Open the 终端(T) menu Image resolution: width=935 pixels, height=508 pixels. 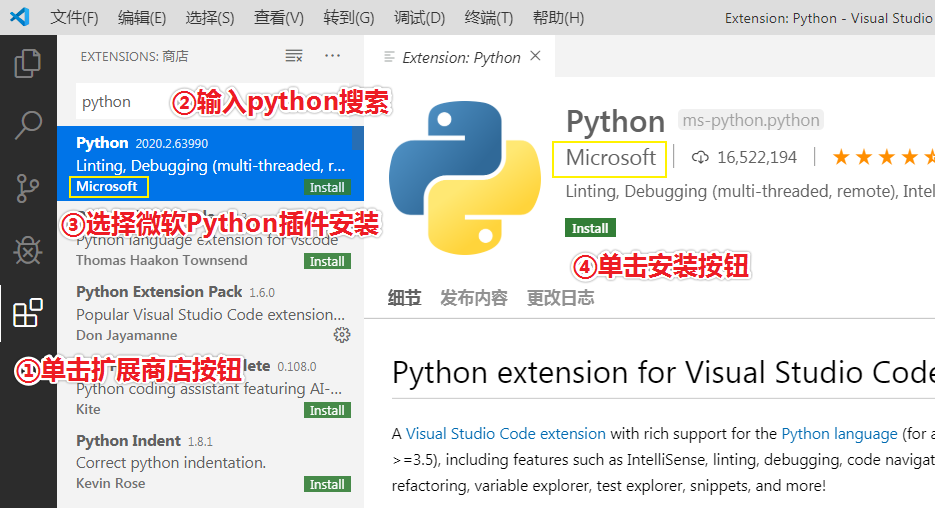point(488,18)
